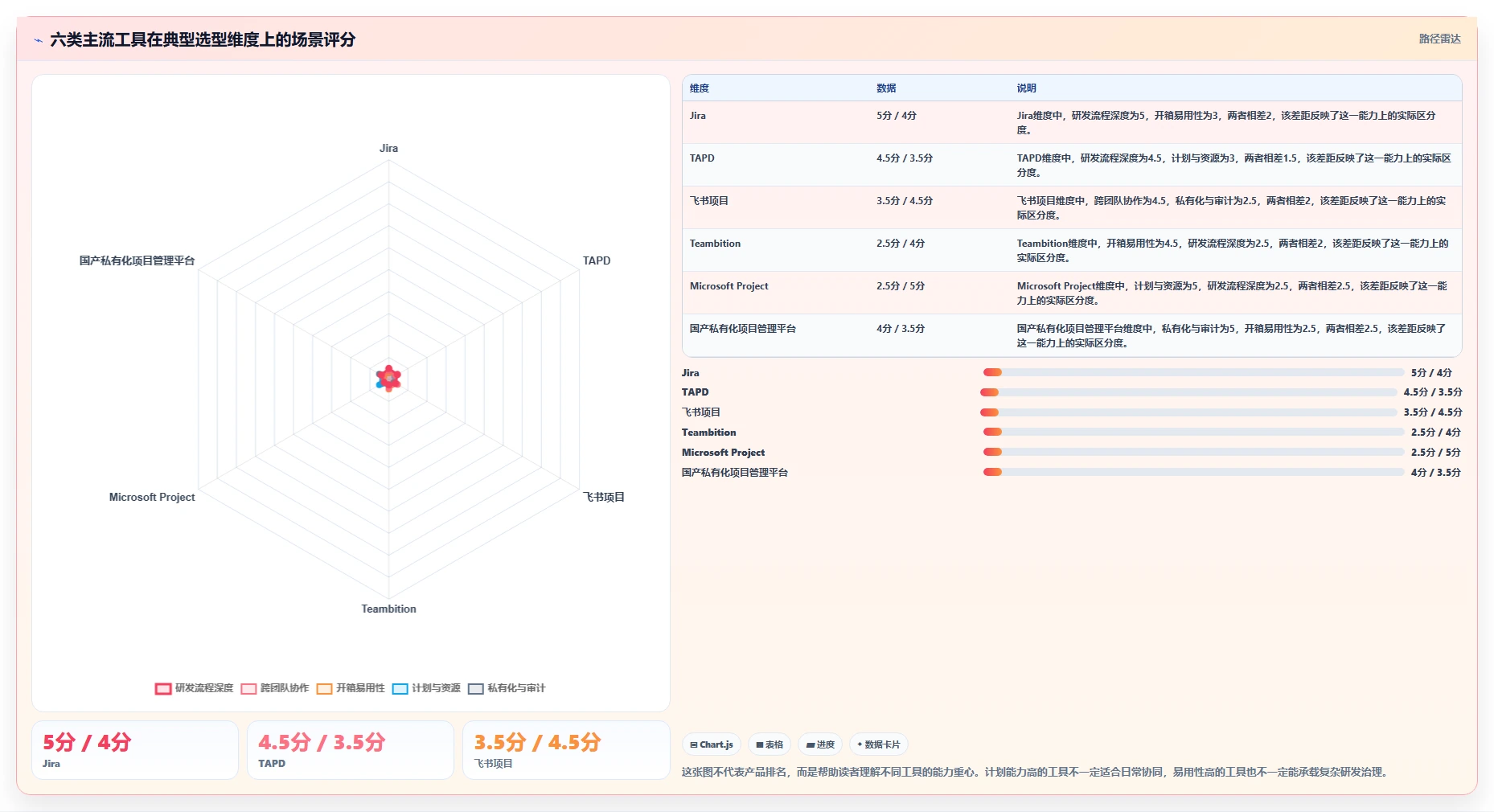The height and width of the screenshot is (812, 1494).
Task: Toggle the 研发流程深度 legend item
Action: [194, 688]
